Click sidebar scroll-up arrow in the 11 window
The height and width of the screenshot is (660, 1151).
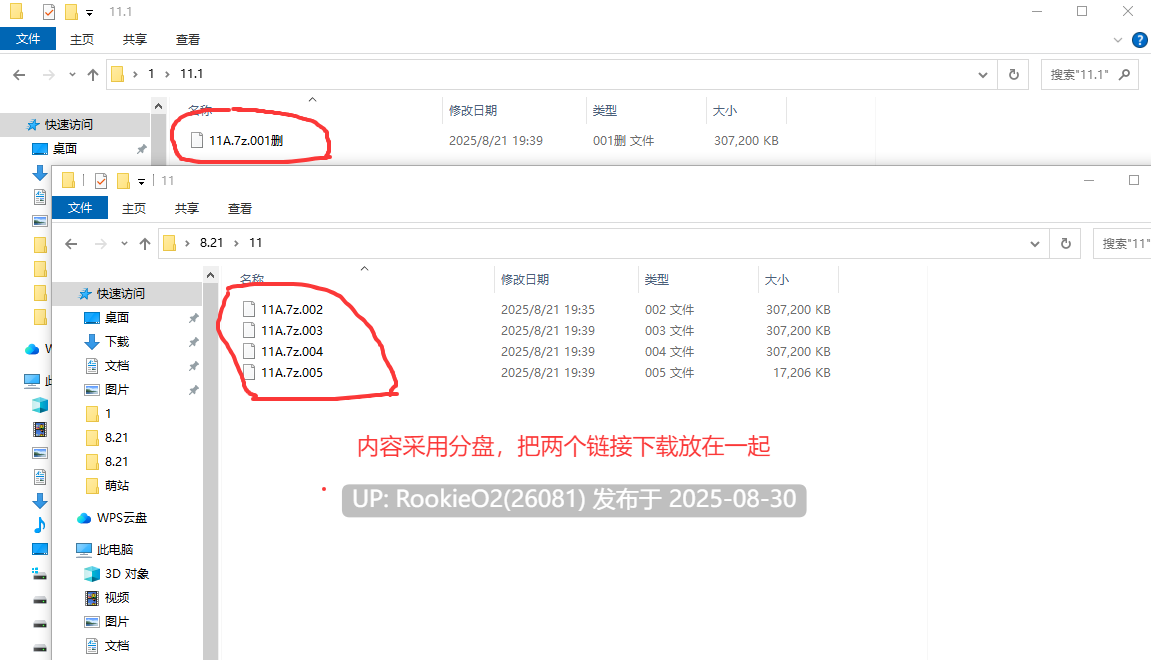pos(211,275)
